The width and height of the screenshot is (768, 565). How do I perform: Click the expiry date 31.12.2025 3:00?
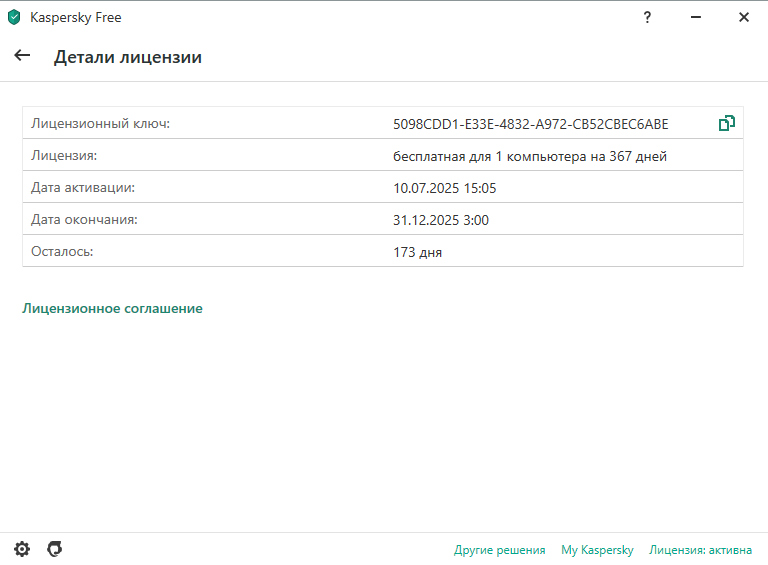coord(441,220)
